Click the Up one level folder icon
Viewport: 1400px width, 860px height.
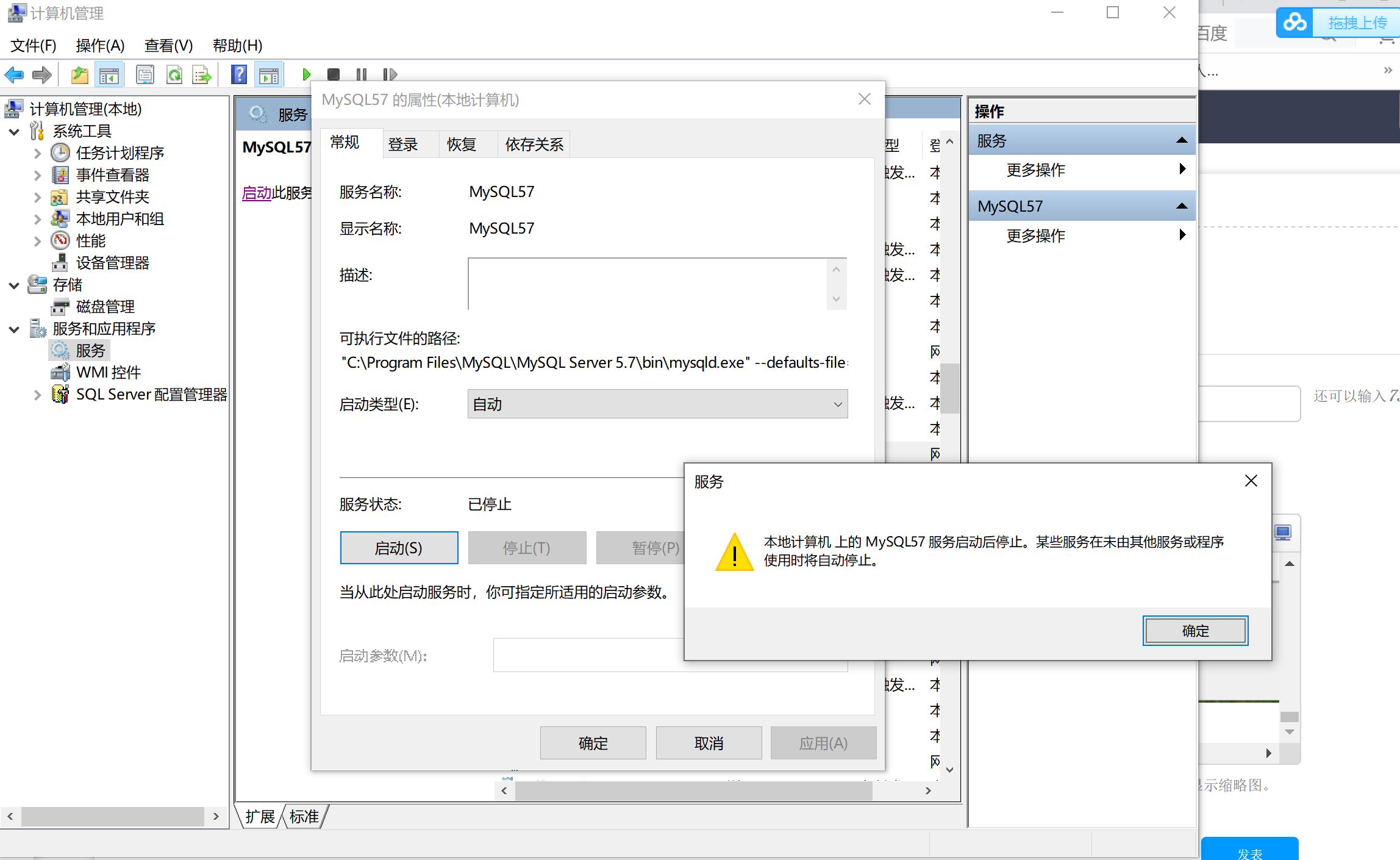(80, 75)
